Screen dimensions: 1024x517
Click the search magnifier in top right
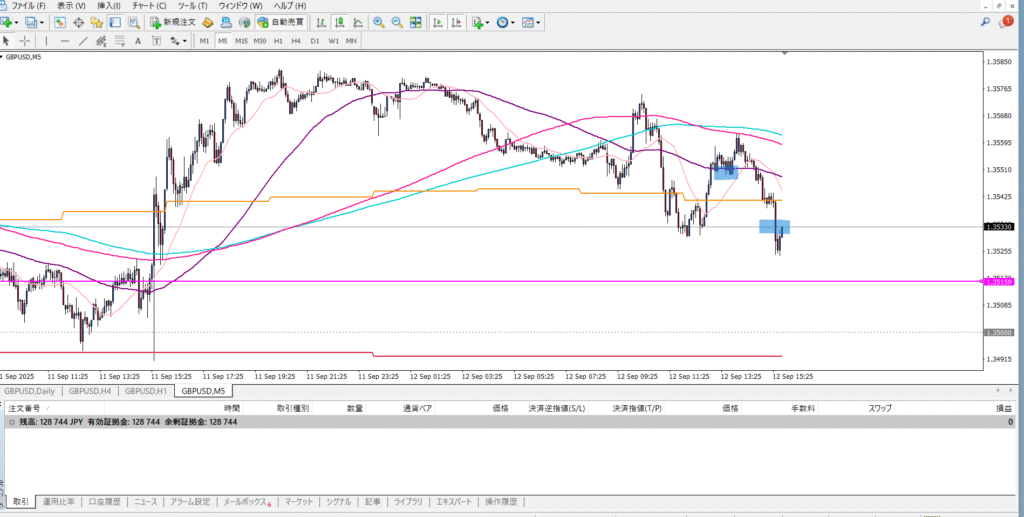click(986, 21)
